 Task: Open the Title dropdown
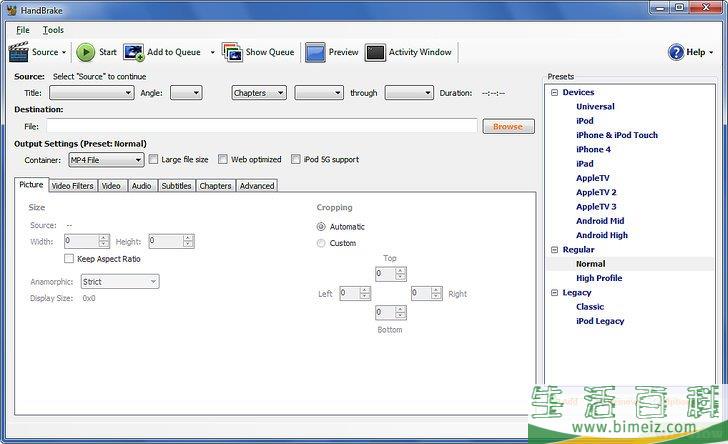(92, 93)
